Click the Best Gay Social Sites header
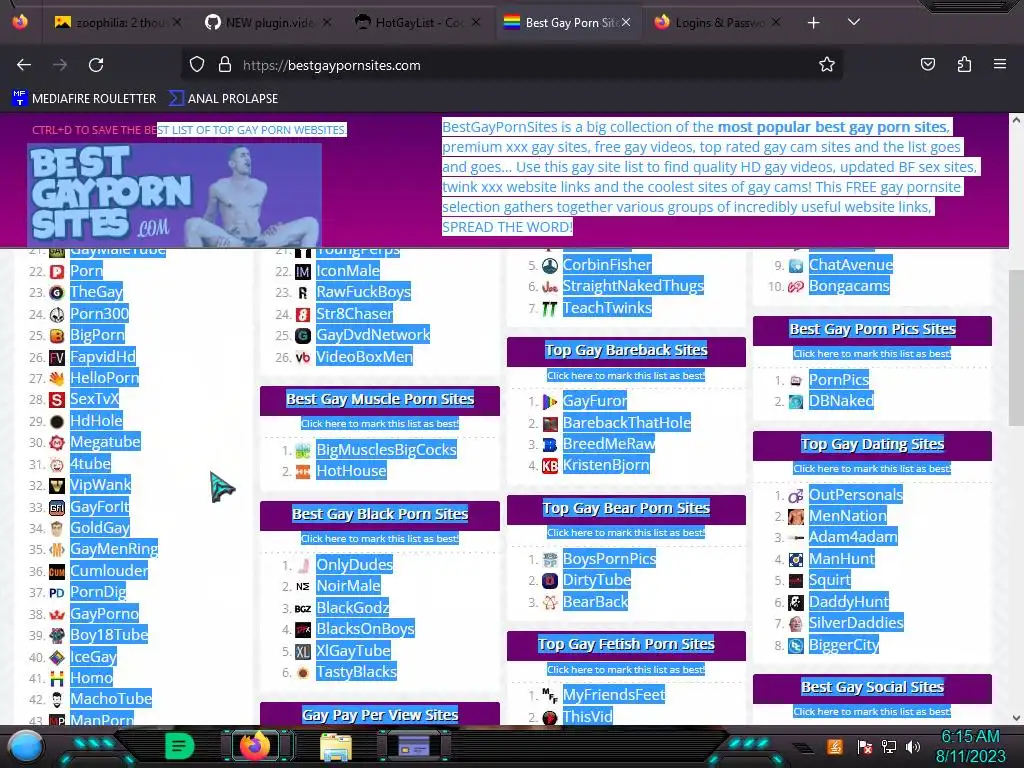The image size is (1024, 768). point(872,688)
